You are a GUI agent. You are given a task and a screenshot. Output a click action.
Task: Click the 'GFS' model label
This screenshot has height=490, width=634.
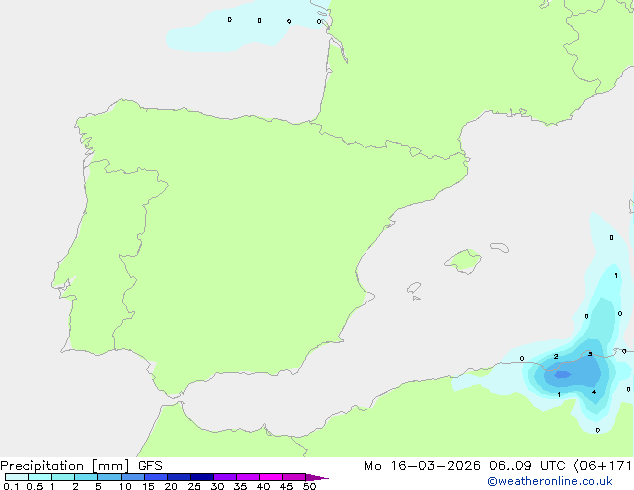(x=150, y=466)
